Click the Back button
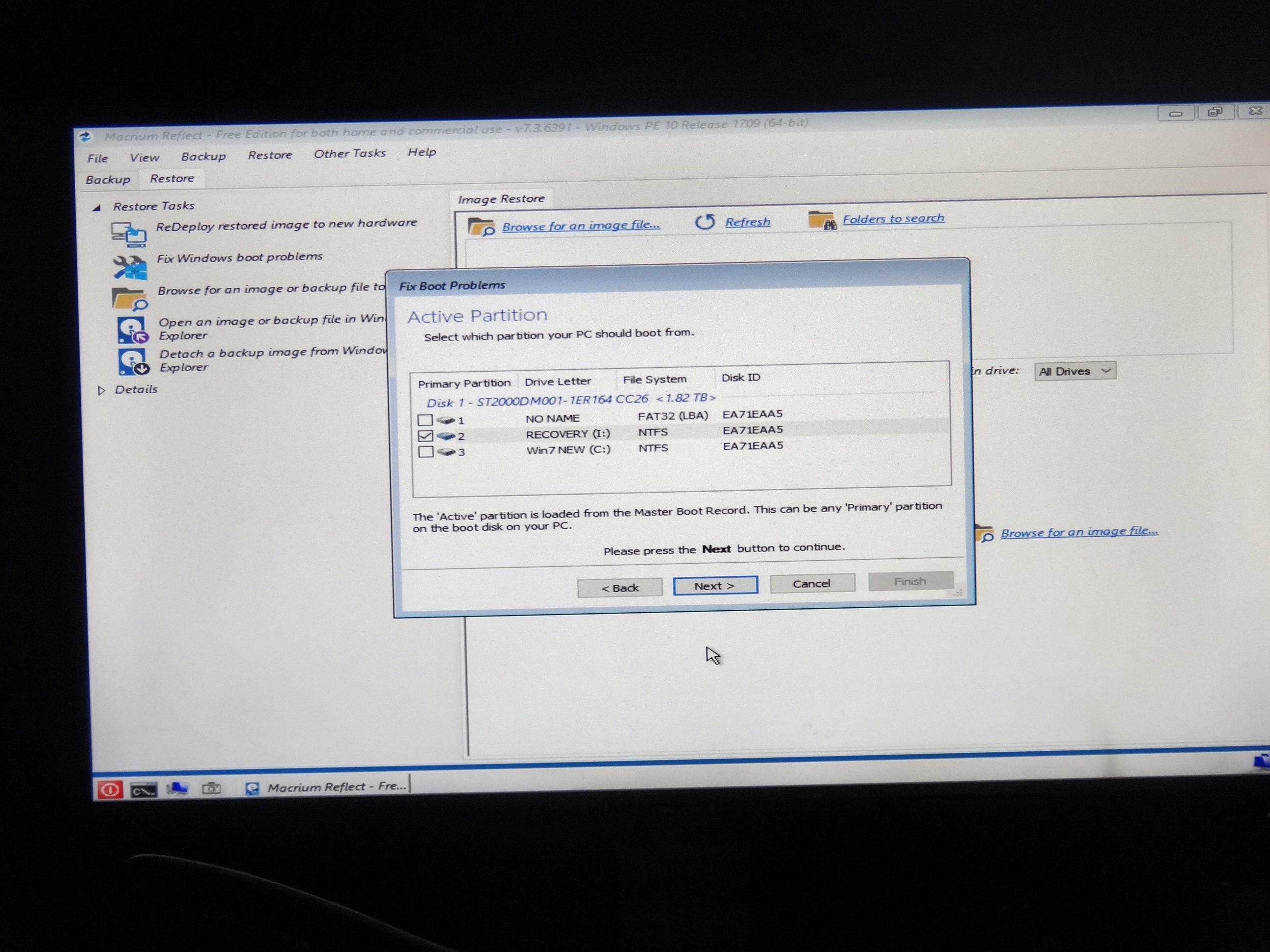The width and height of the screenshot is (1270, 952). [619, 588]
